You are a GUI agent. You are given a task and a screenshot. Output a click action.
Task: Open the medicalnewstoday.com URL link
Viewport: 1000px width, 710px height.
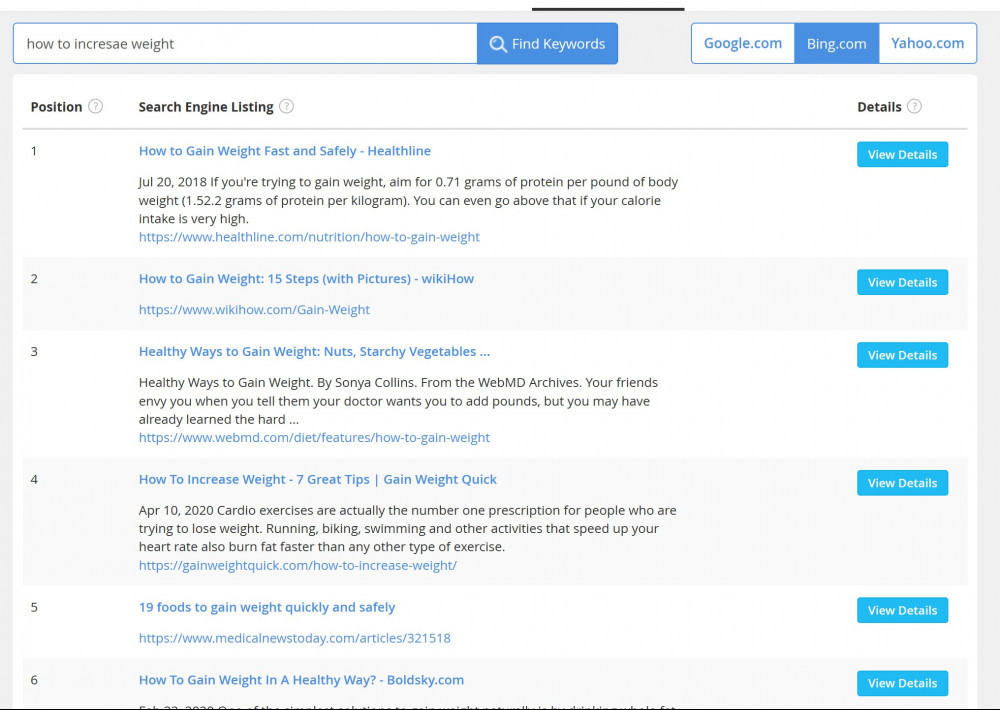pyautogui.click(x=295, y=639)
